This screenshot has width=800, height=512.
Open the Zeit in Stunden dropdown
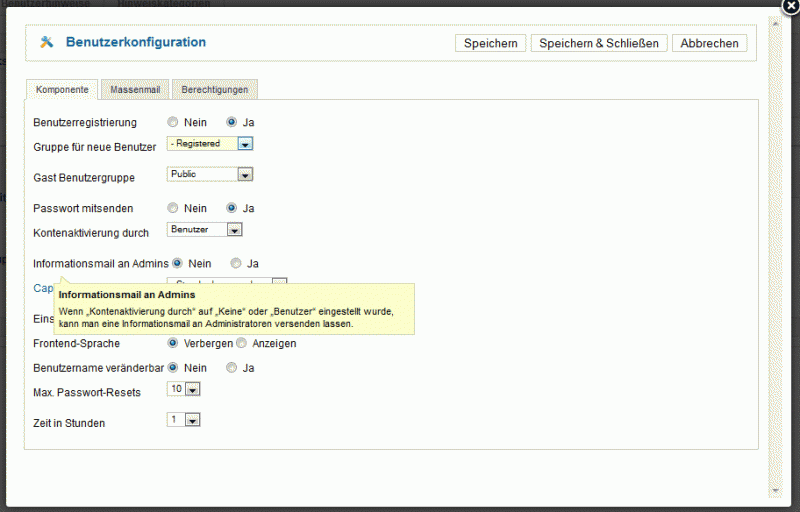pos(183,420)
